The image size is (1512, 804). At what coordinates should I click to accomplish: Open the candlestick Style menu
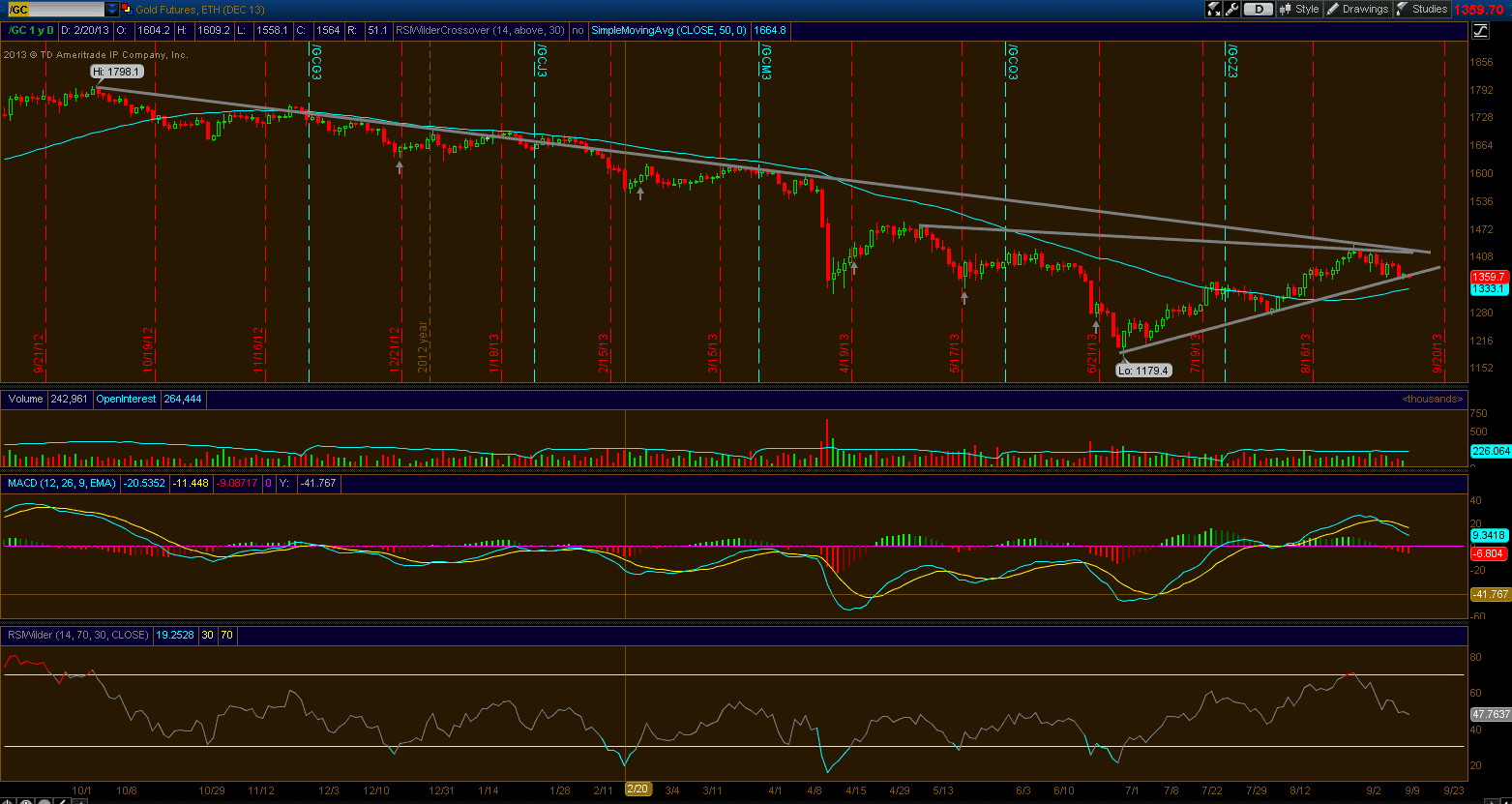tap(1298, 9)
